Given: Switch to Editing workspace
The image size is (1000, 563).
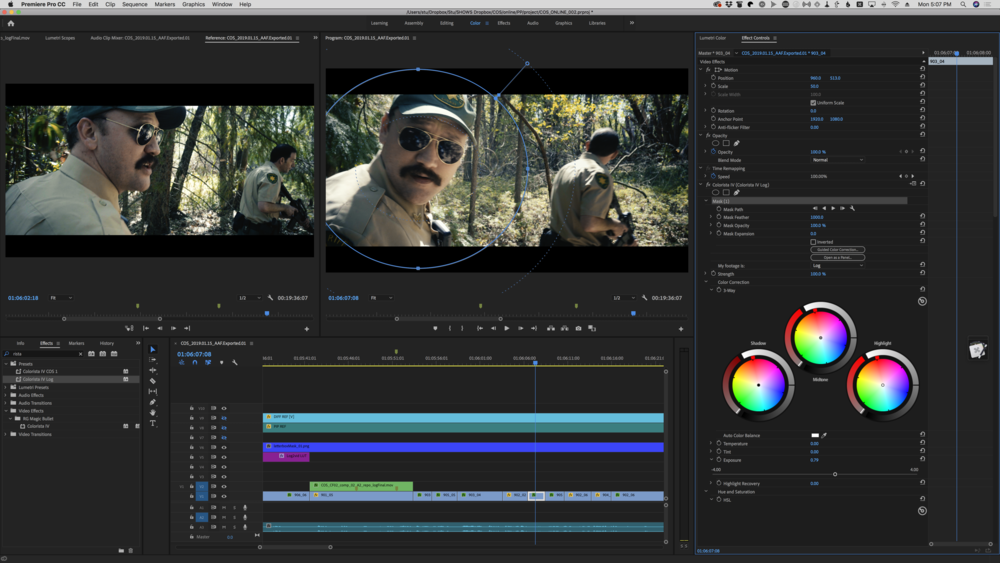Looking at the screenshot, I should (x=446, y=23).
